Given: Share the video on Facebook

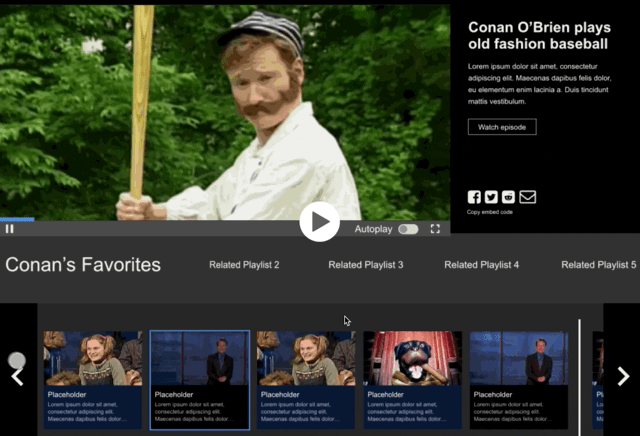Looking at the screenshot, I should 474,197.
